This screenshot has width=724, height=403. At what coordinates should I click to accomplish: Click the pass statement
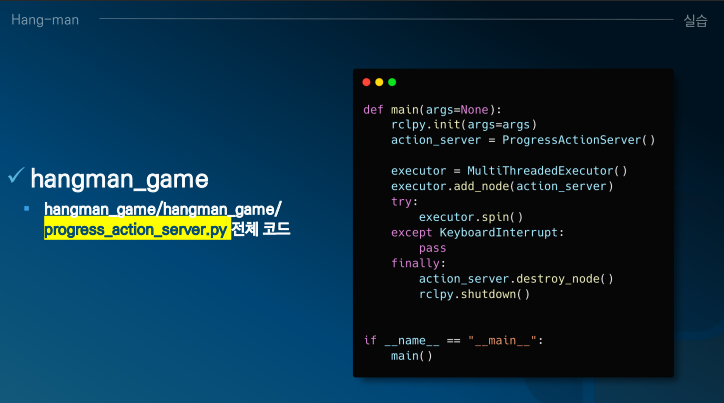[x=432, y=248]
